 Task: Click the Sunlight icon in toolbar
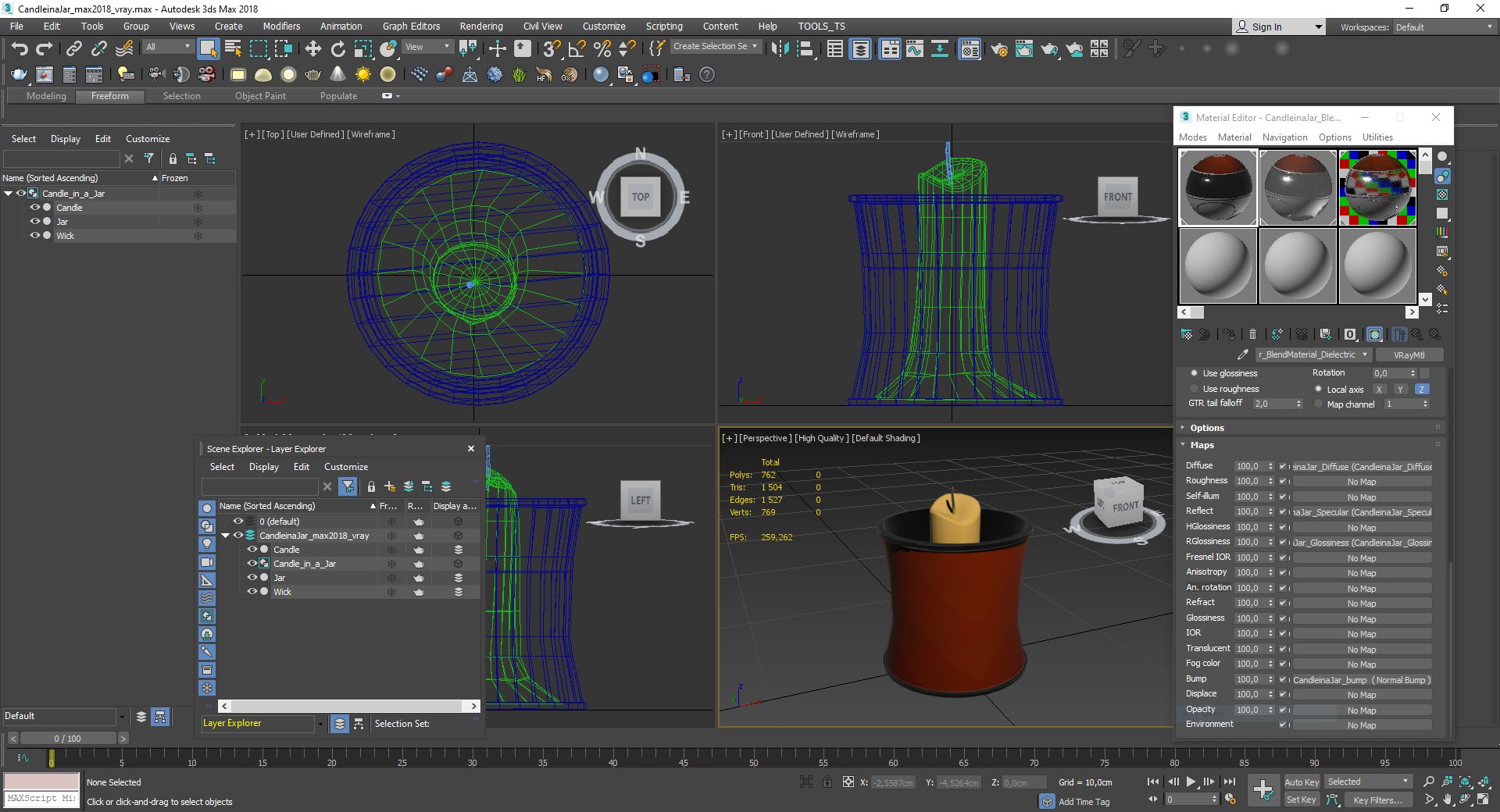(x=363, y=75)
